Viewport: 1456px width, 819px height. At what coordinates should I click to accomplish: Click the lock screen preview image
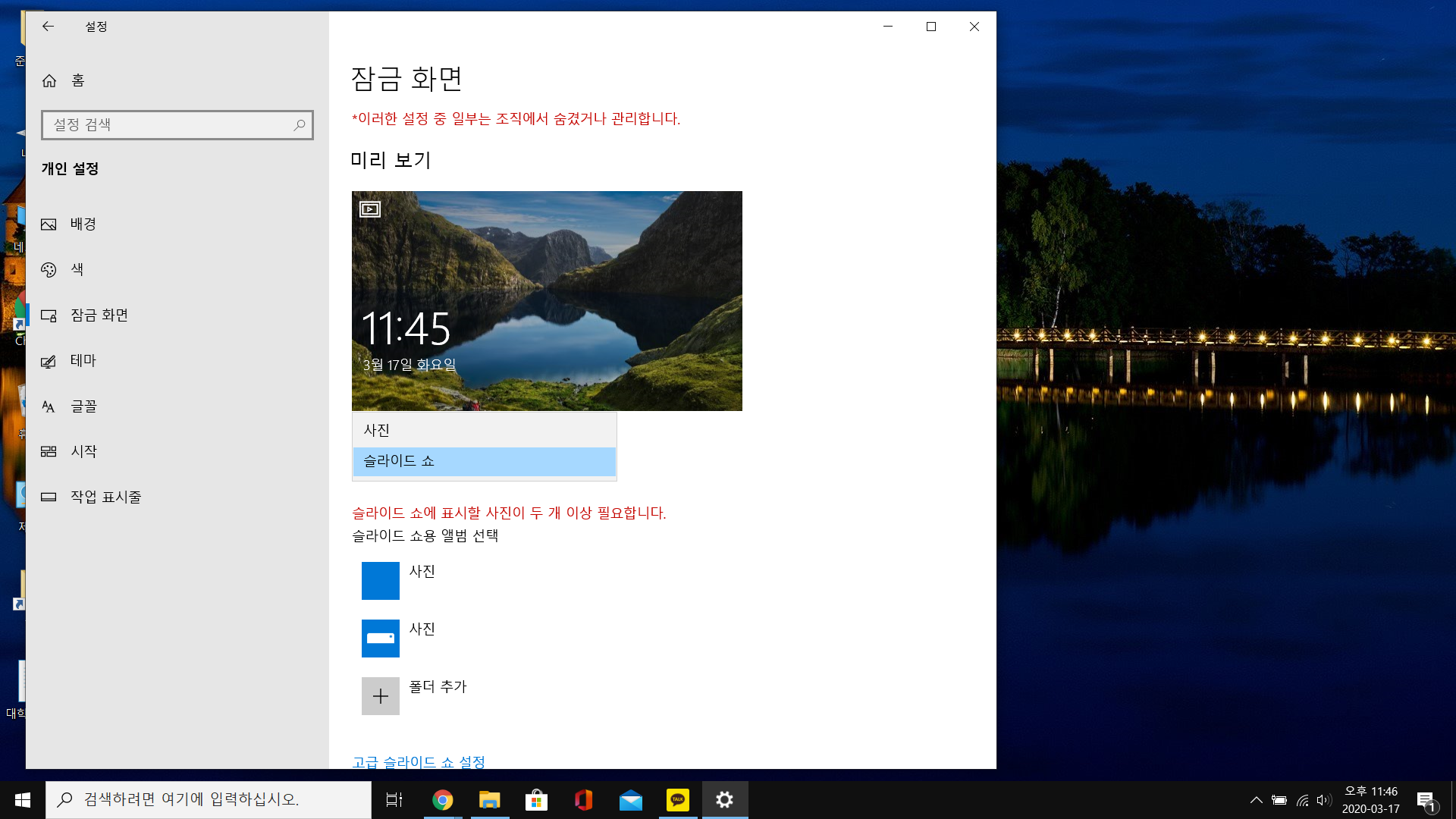pos(547,301)
